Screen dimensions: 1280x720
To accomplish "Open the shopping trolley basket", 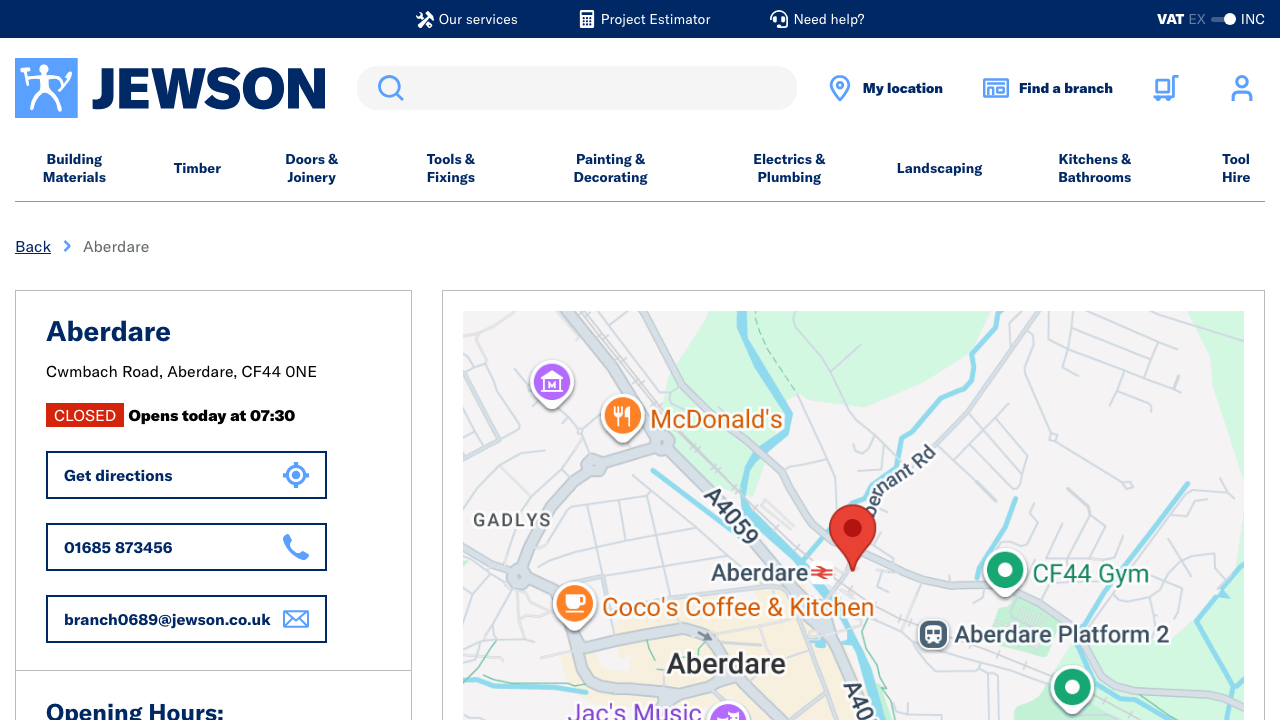I will [1164, 88].
